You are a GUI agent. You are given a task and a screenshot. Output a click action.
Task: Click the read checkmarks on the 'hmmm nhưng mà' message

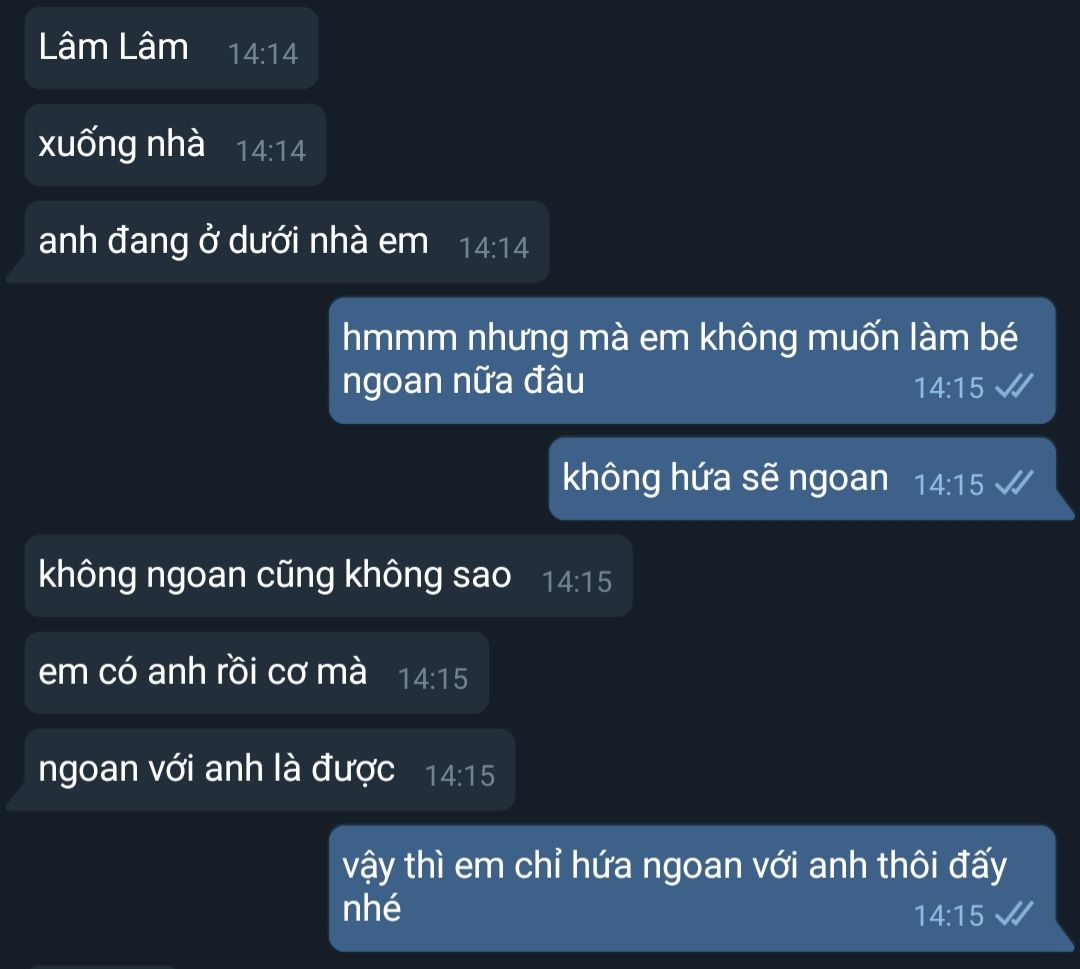tap(1015, 386)
